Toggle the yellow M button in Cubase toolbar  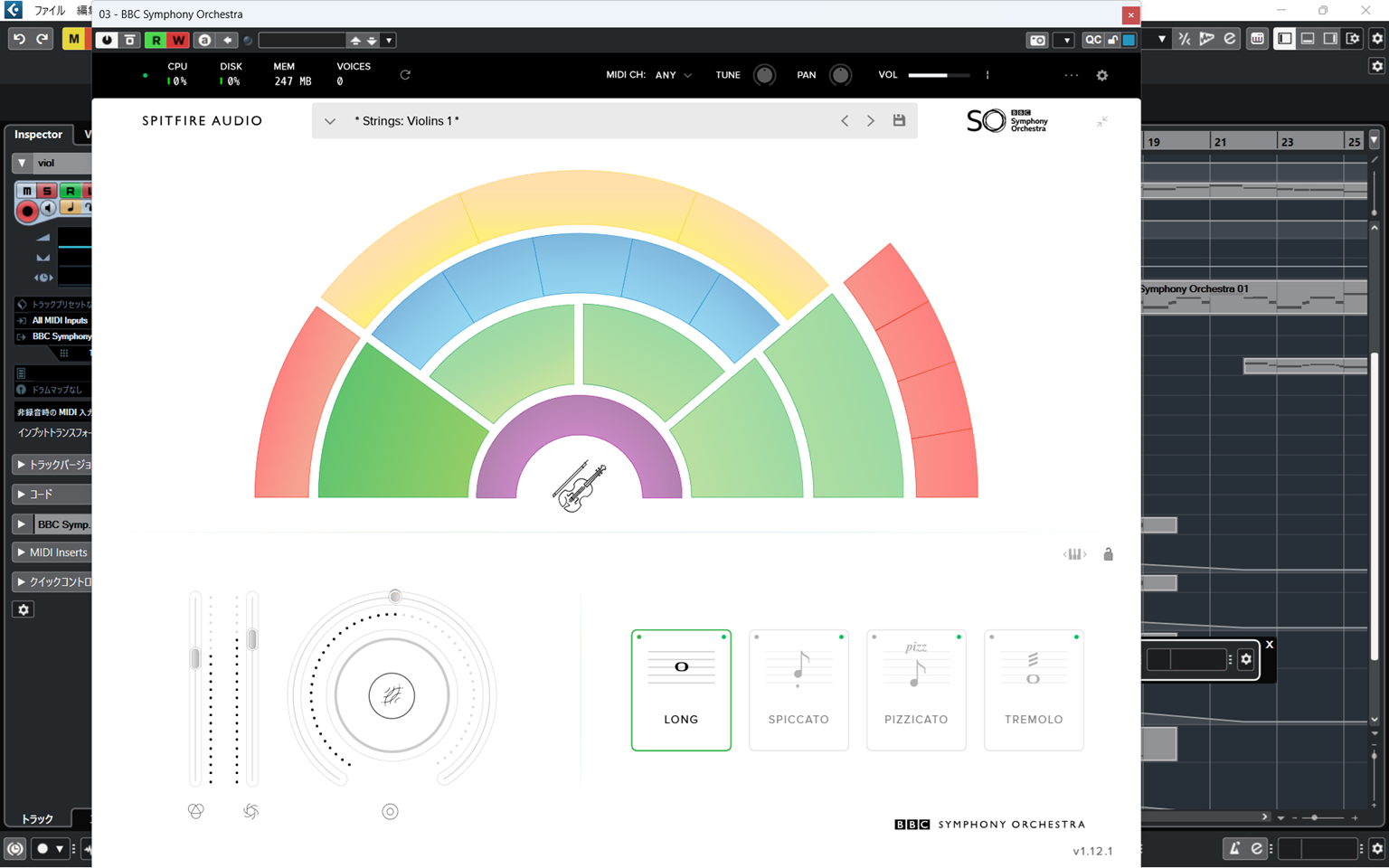click(x=74, y=39)
